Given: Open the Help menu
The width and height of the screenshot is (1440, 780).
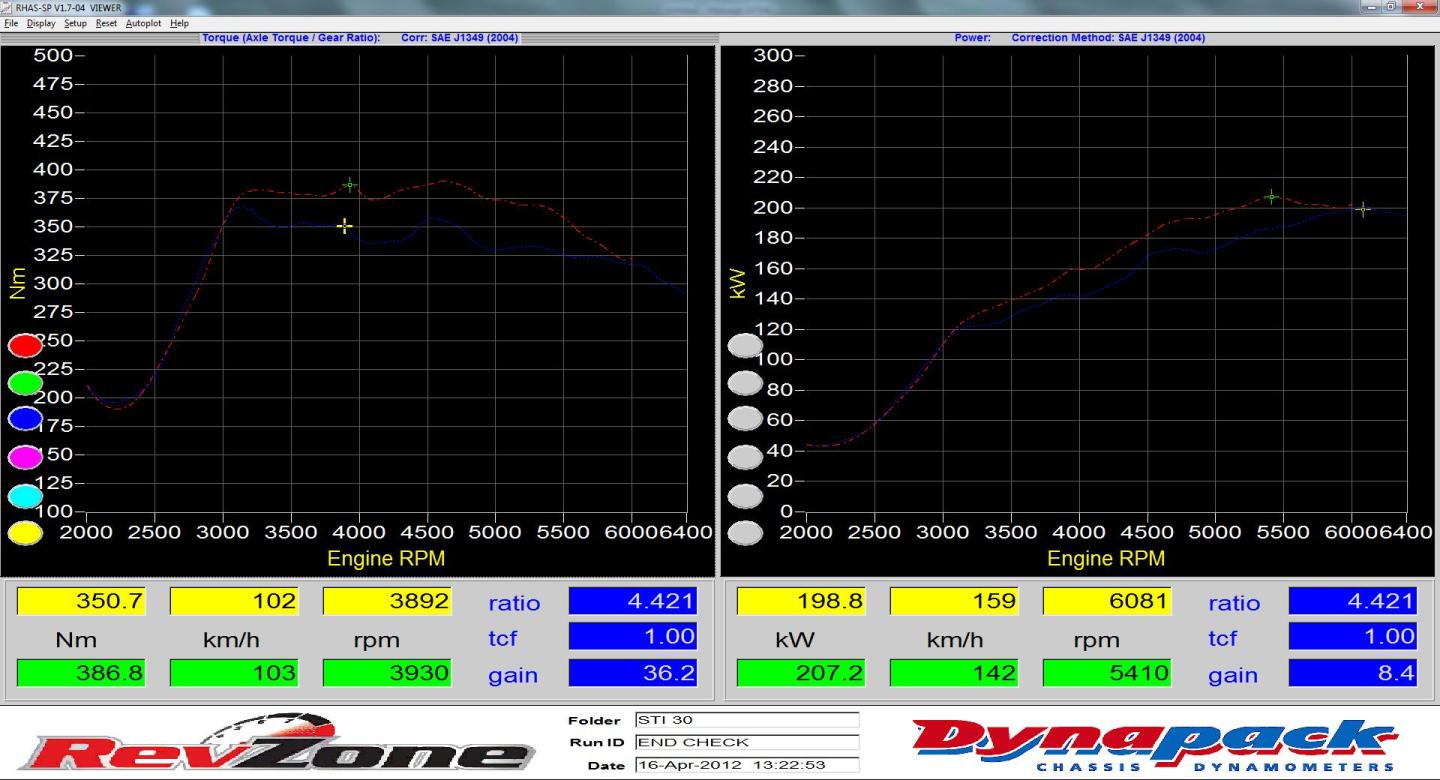Looking at the screenshot, I should [179, 23].
